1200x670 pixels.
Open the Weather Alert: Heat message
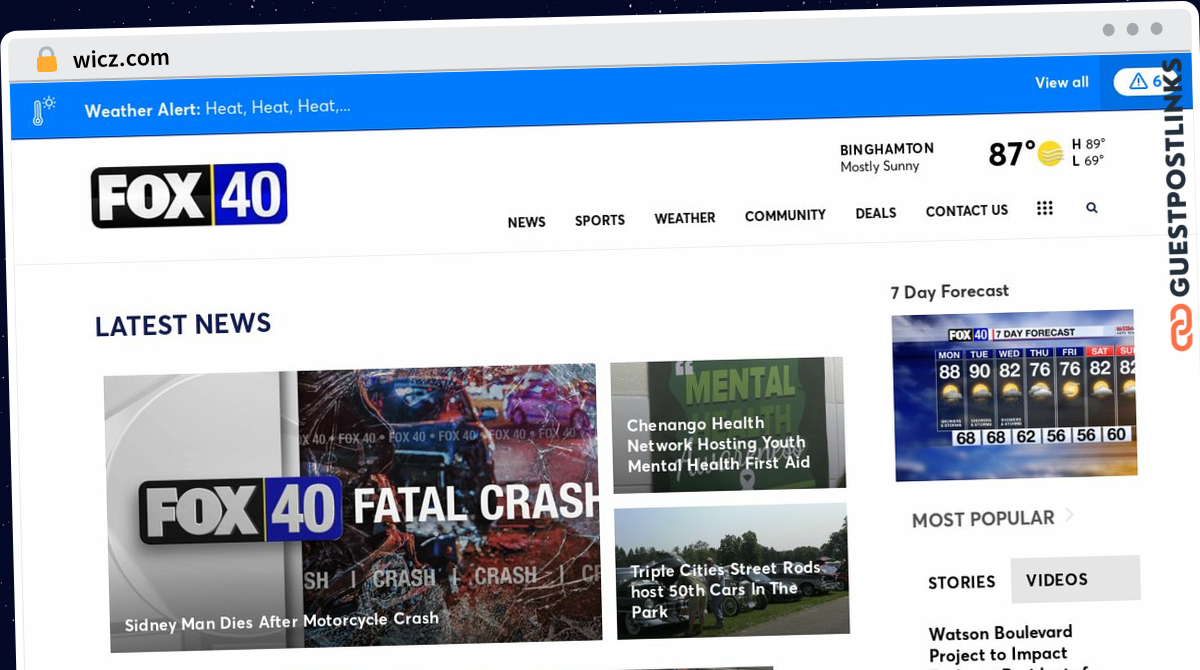(217, 108)
